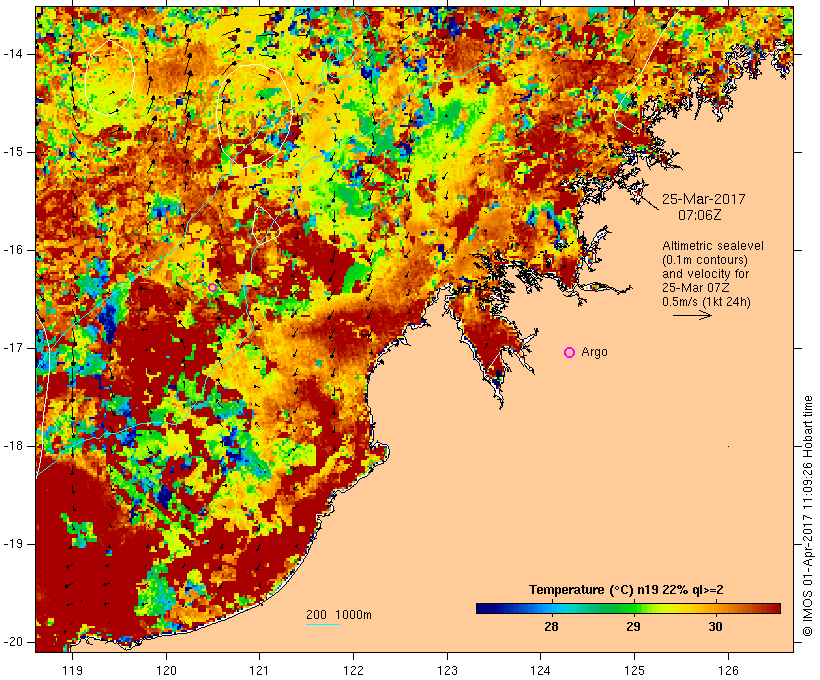
Task: Click the '122' longitude axis label
Action: 354,670
